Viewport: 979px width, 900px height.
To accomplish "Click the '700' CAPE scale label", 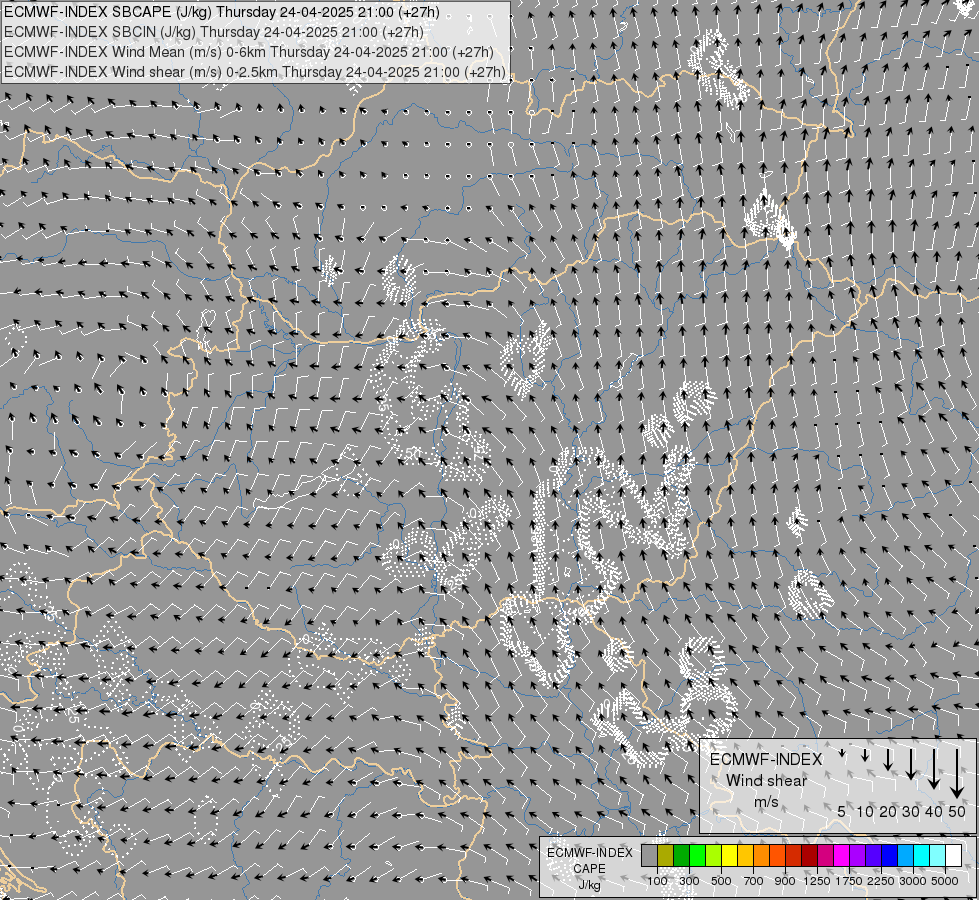I will pyautogui.click(x=754, y=881).
